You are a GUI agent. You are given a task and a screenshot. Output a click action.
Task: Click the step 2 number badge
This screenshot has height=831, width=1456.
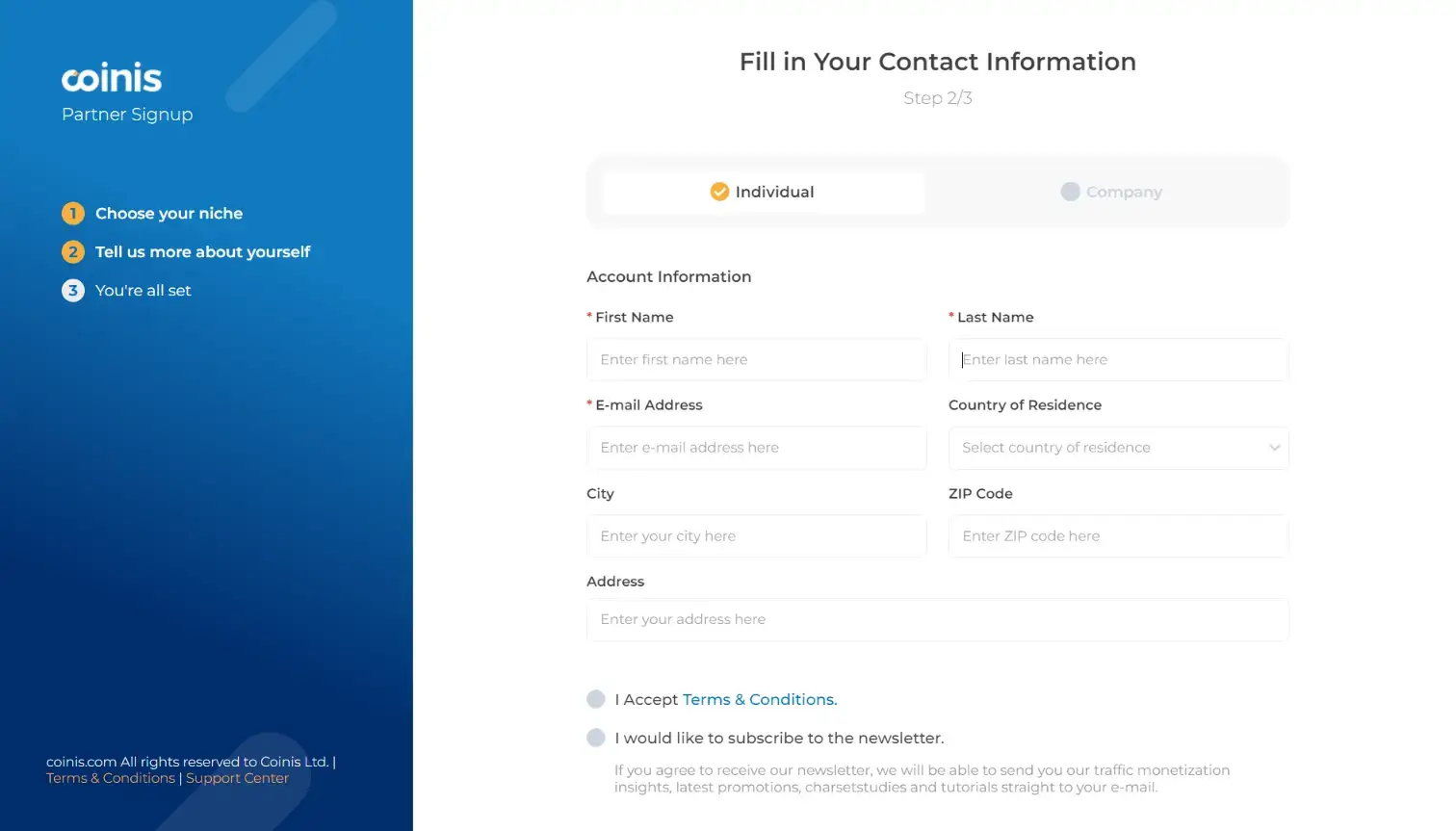[73, 252]
